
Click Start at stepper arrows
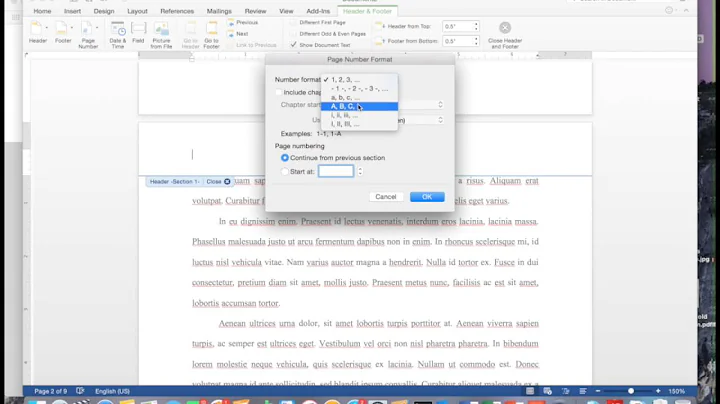coord(360,171)
